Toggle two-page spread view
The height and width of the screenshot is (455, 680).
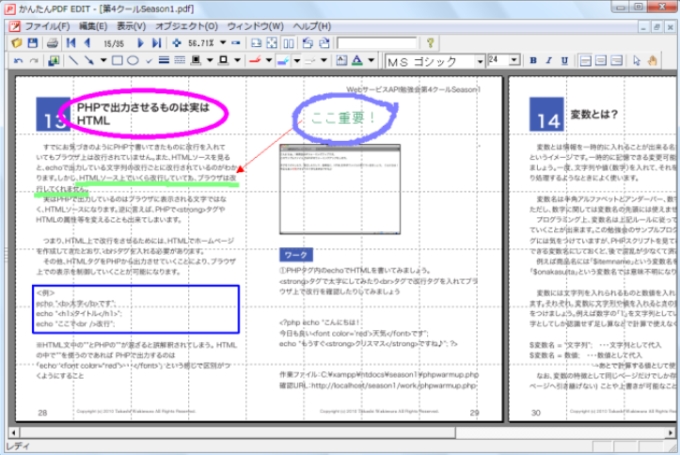pos(288,43)
